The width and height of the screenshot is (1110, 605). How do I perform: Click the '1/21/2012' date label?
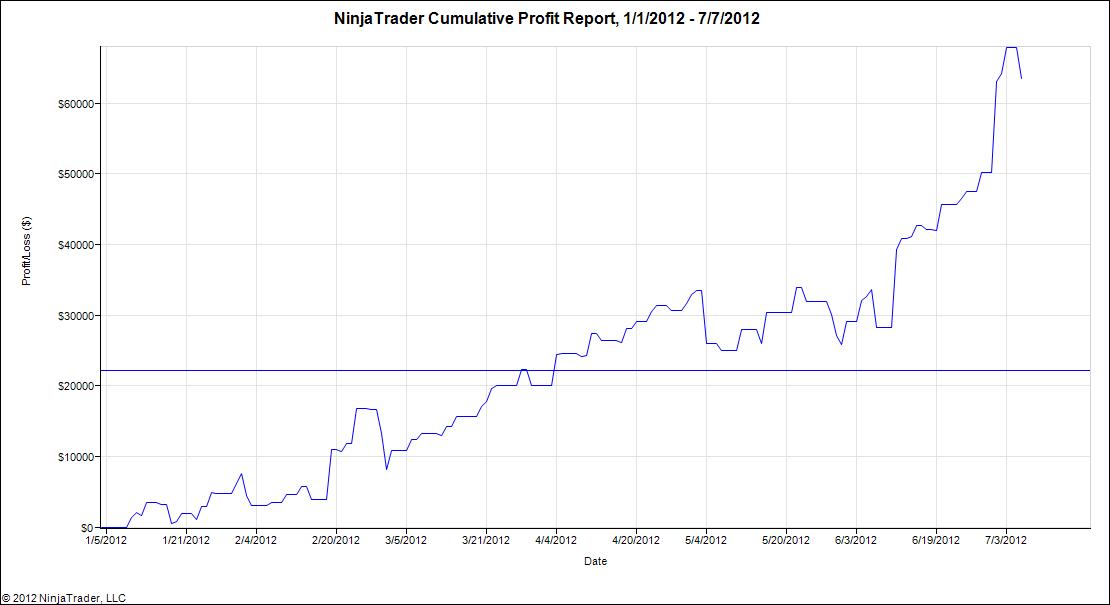coord(186,540)
